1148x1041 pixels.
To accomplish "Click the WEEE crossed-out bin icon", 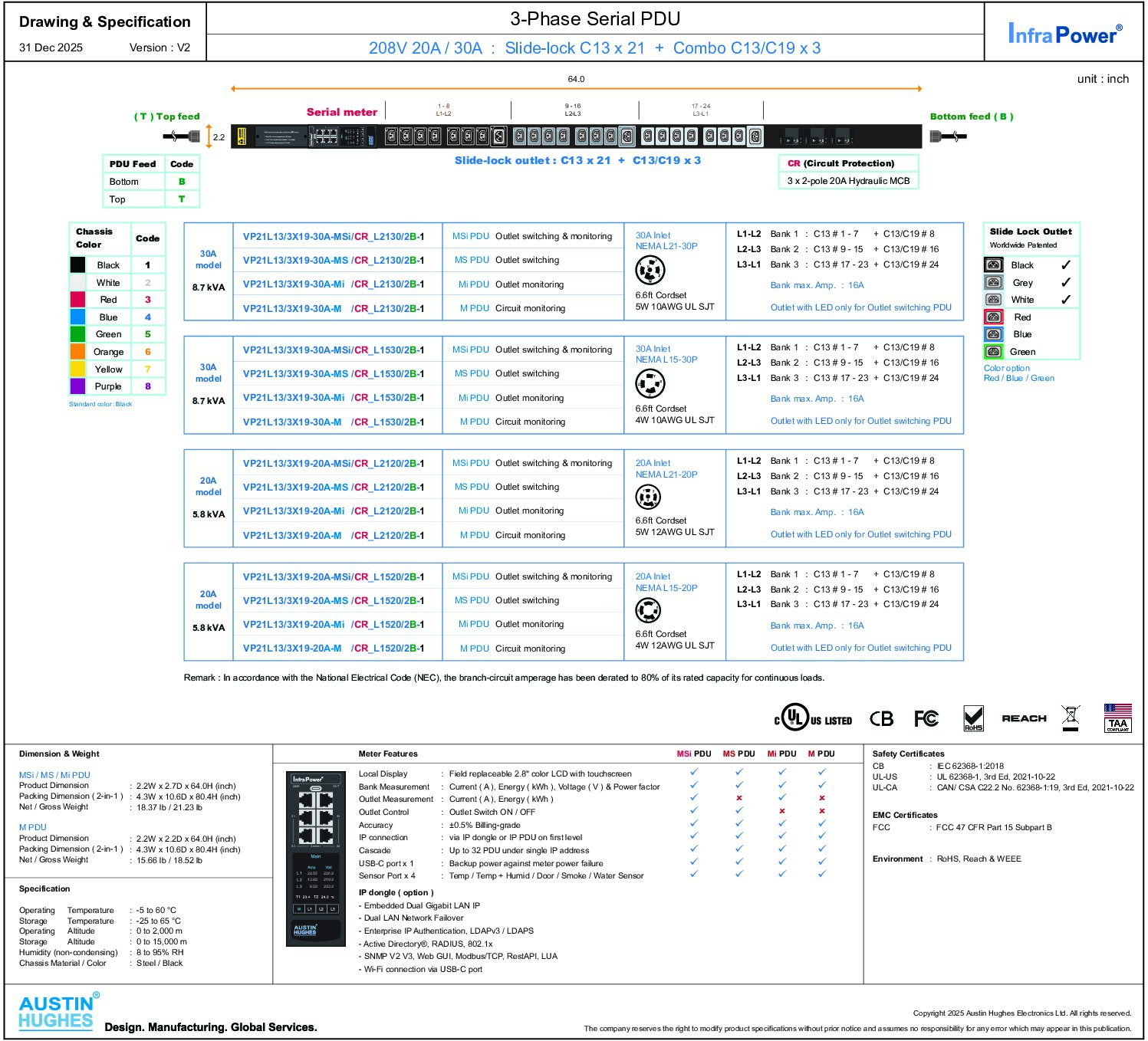I will (1071, 718).
